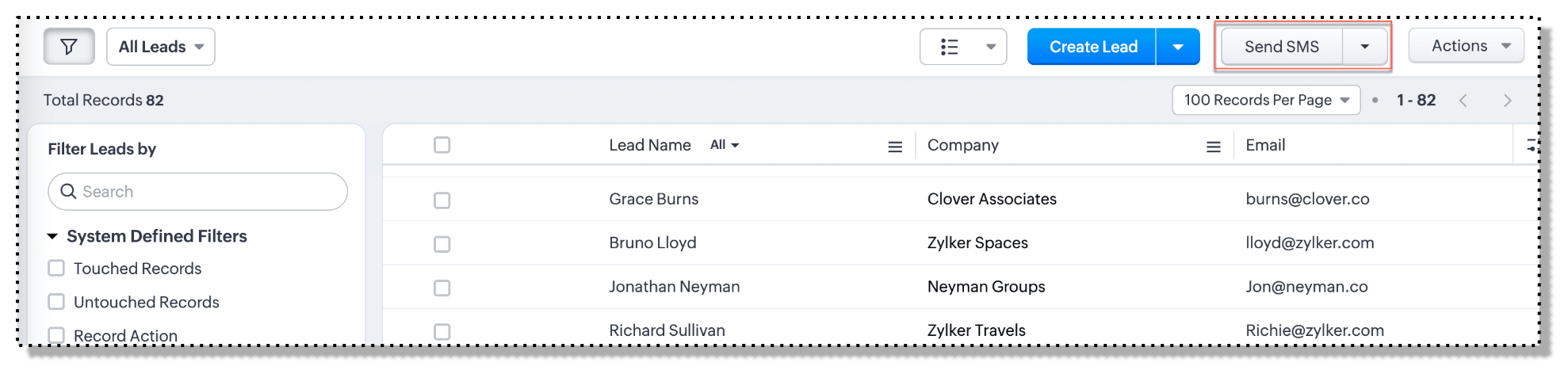Open the Lead Name All filter menu

[725, 145]
